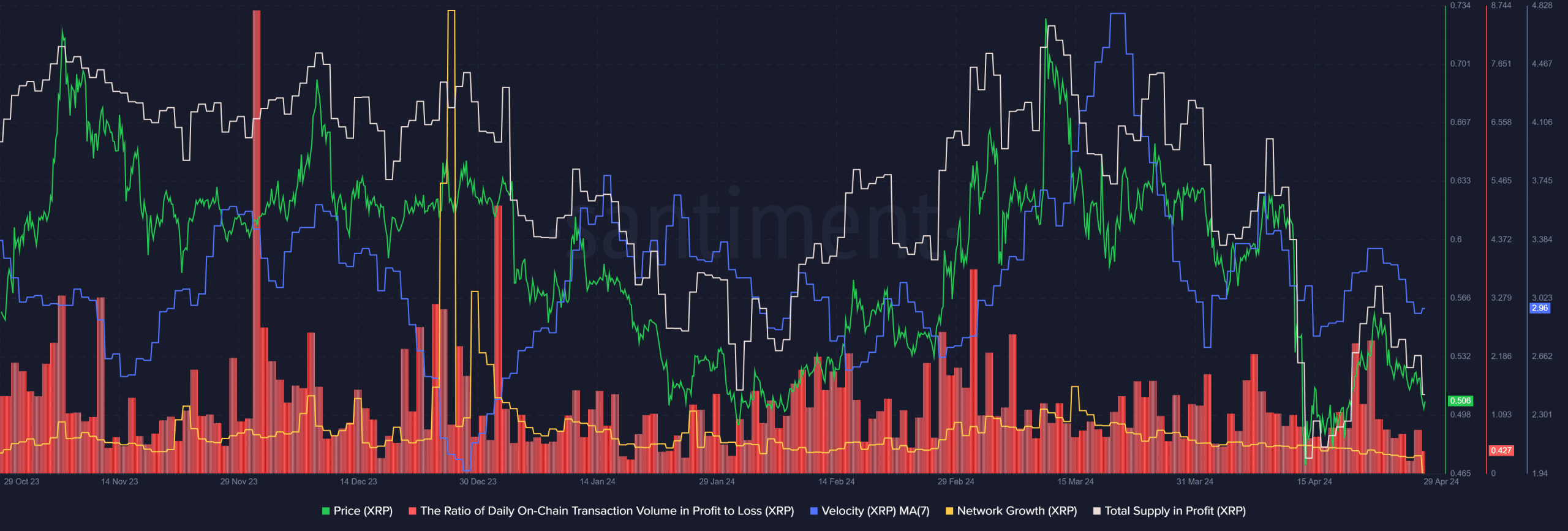Screen dimensions: 1568x531
Task: Click the 29 Jan 24 date label
Action: point(717,481)
